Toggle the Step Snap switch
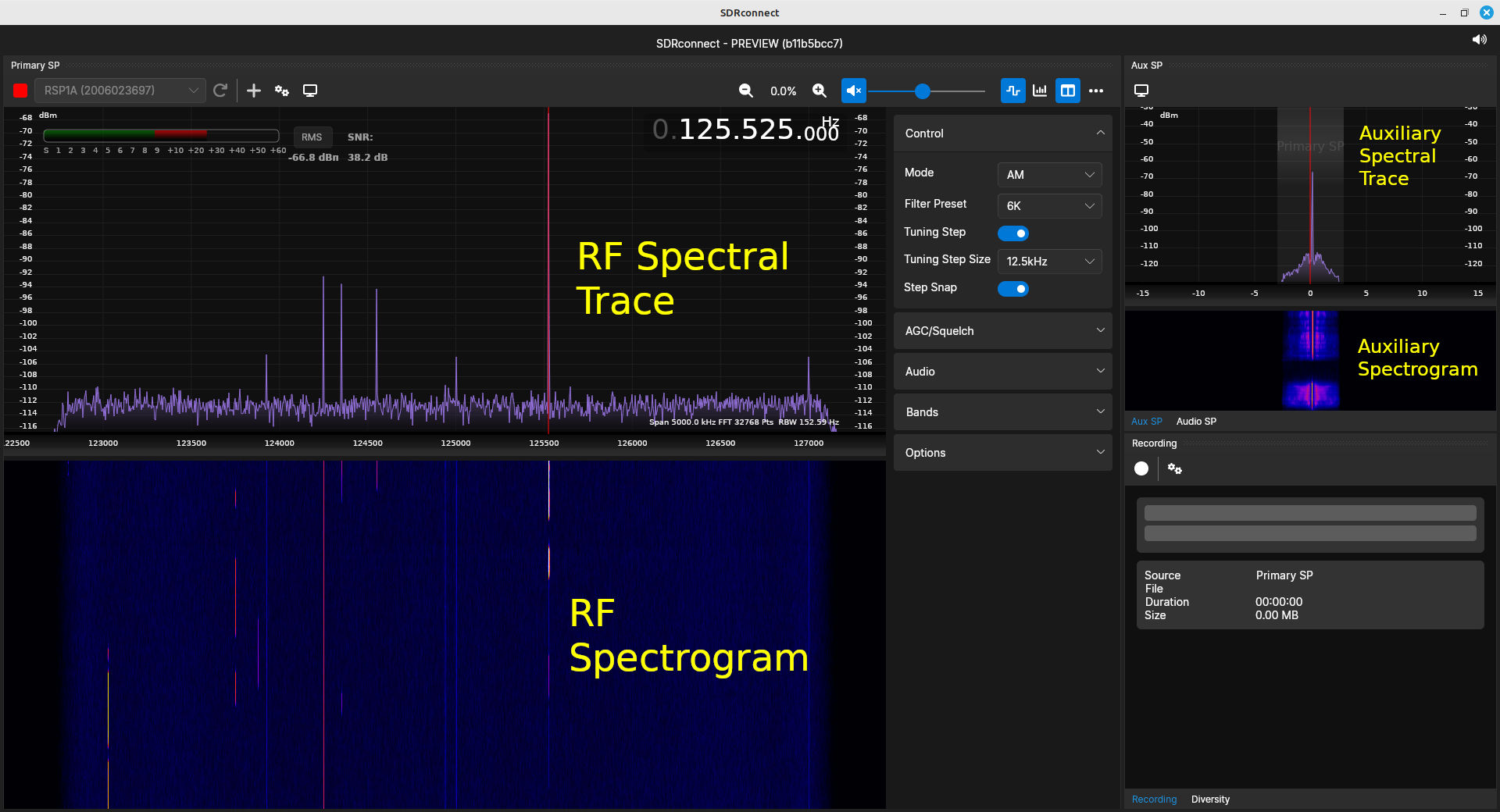This screenshot has height=812, width=1500. (x=1013, y=289)
